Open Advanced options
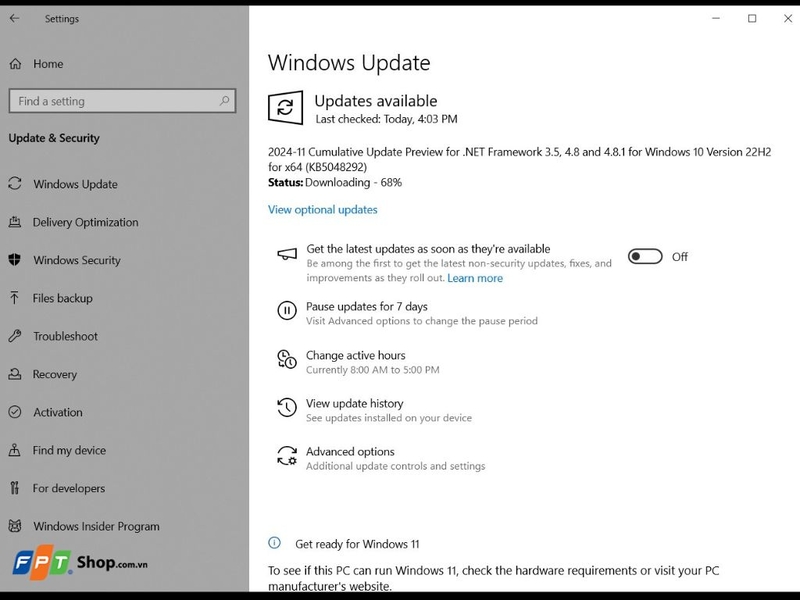 350,452
